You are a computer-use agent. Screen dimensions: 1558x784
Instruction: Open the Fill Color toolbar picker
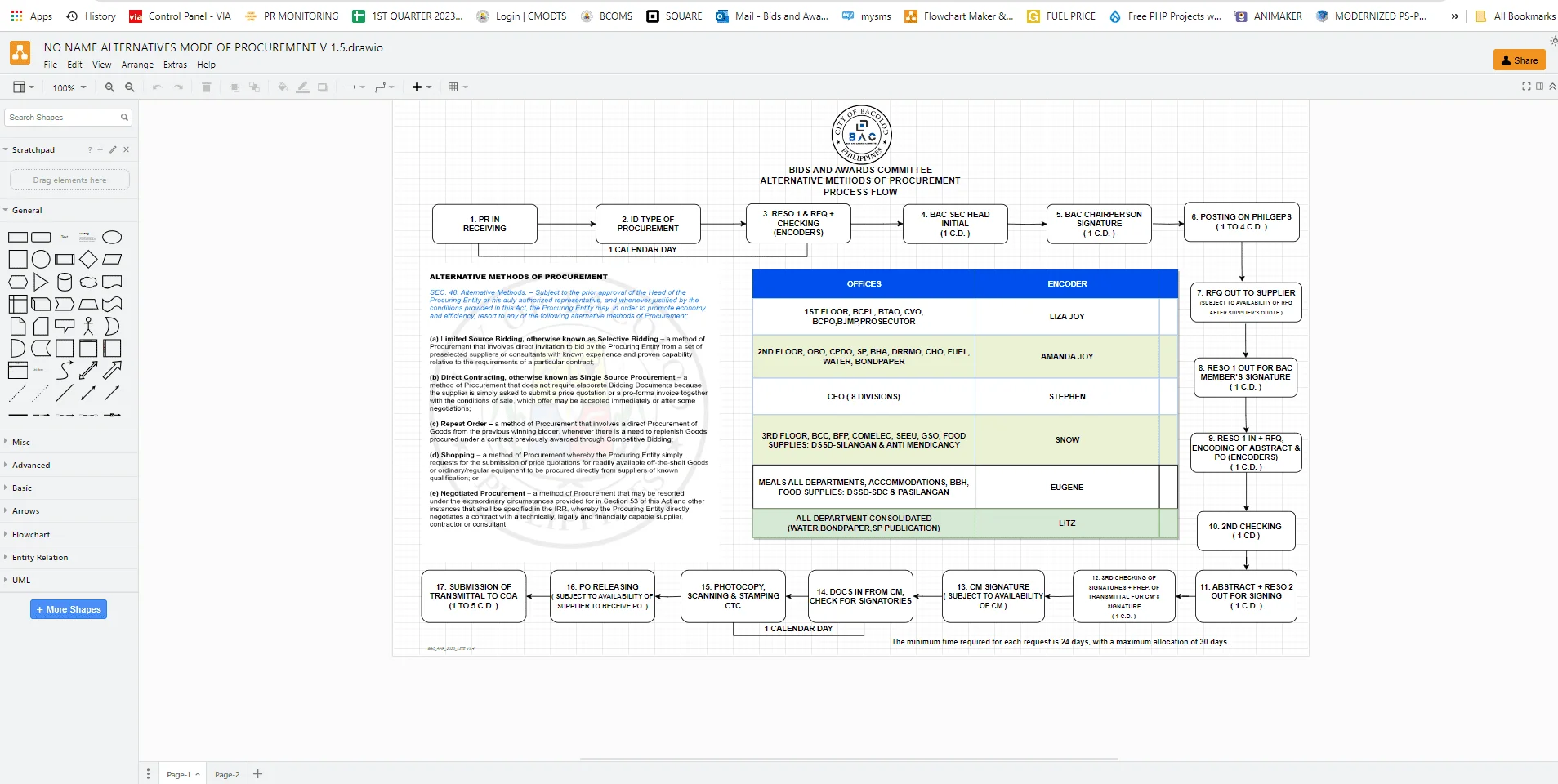[x=283, y=87]
